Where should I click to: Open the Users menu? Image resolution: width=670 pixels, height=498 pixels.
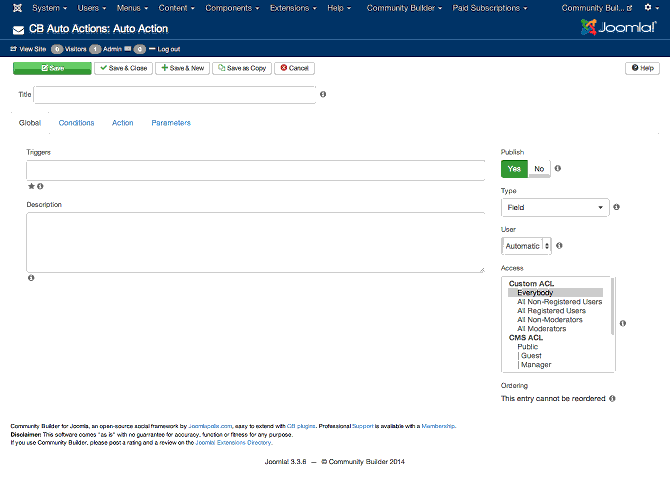(x=91, y=8)
